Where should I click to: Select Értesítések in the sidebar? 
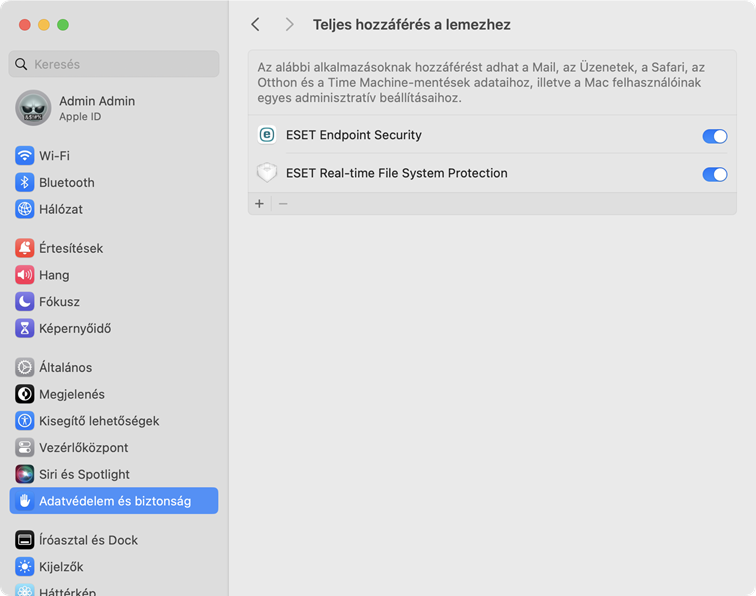[x=114, y=248]
